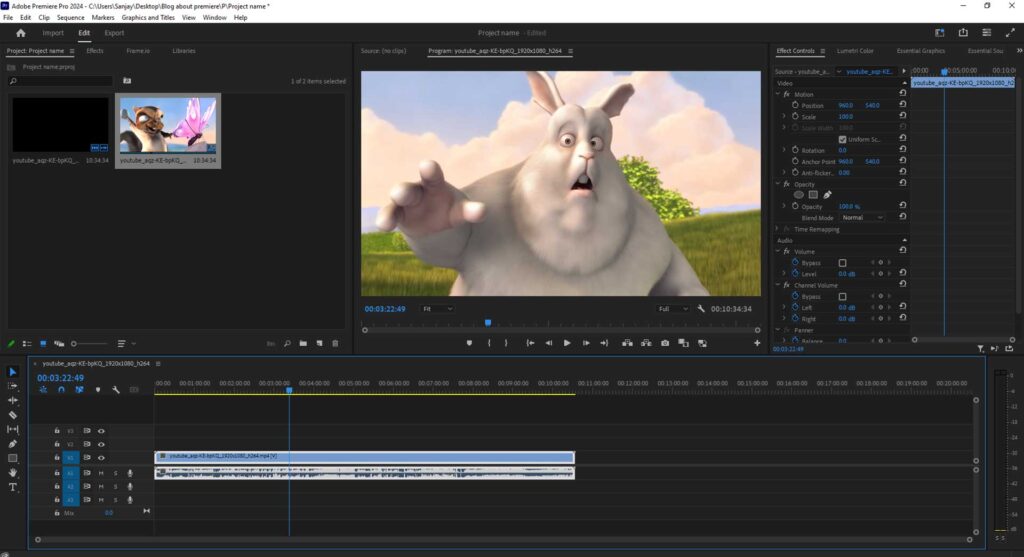Click the Quick Export share icon top right
The height and width of the screenshot is (557, 1024).
pos(963,33)
